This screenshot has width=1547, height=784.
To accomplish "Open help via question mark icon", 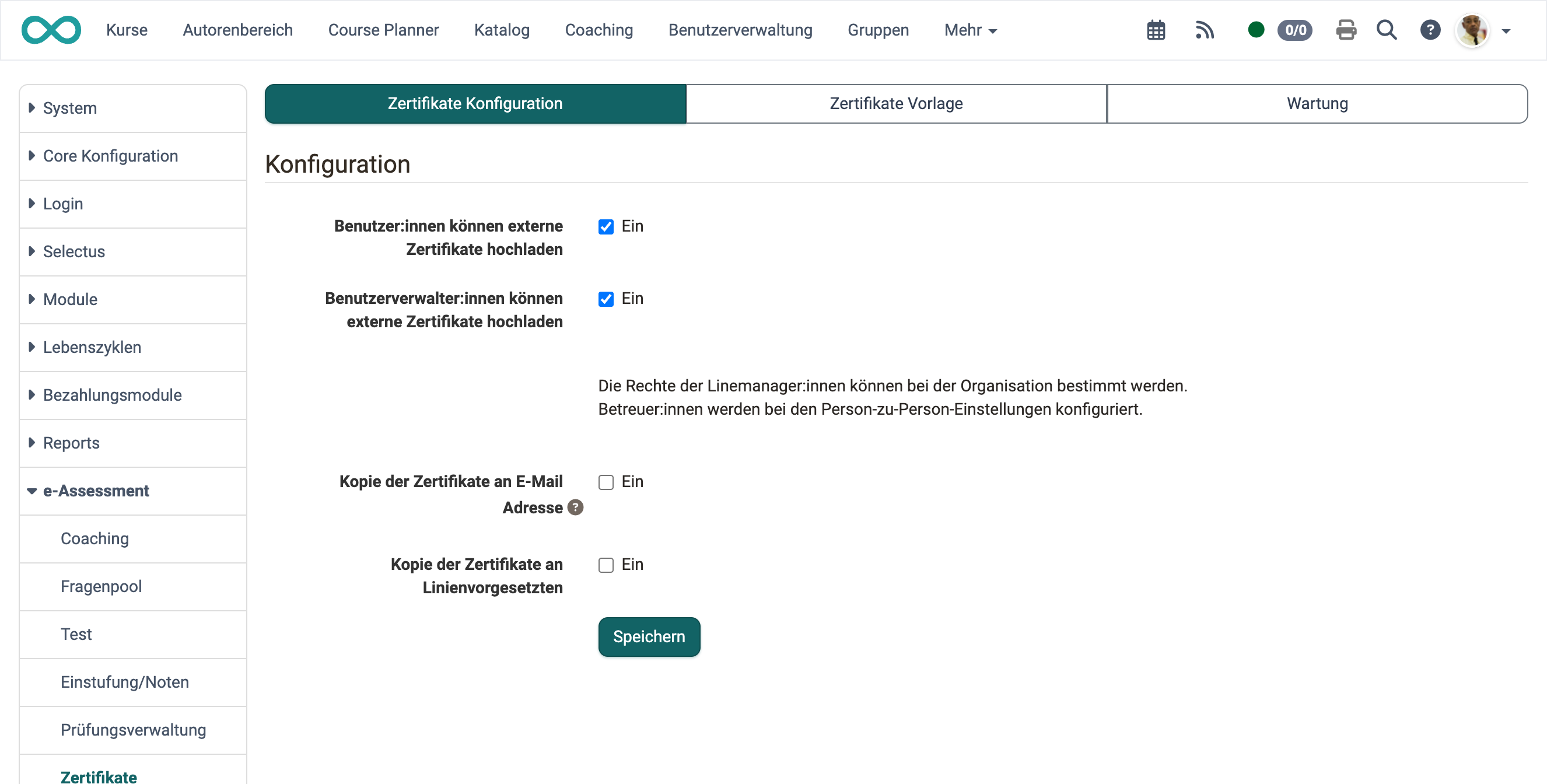I will click(1430, 30).
